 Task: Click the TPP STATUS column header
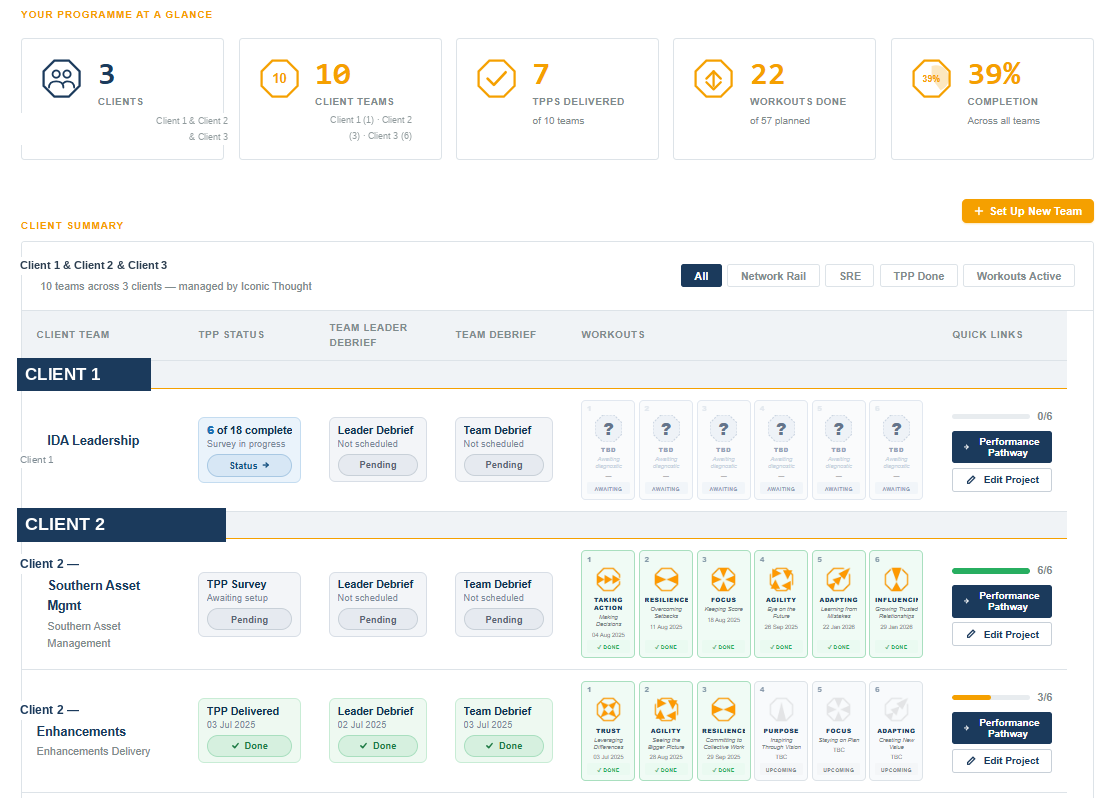[231, 335]
